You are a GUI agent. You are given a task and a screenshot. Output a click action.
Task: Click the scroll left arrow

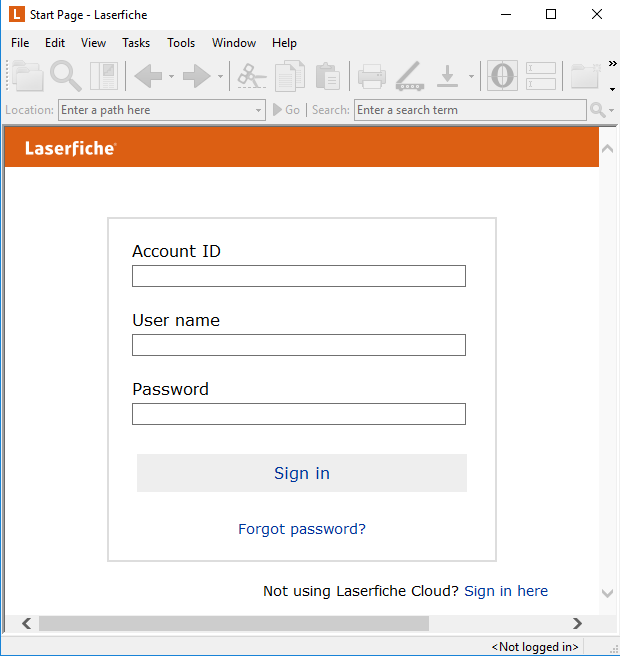(x=26, y=623)
